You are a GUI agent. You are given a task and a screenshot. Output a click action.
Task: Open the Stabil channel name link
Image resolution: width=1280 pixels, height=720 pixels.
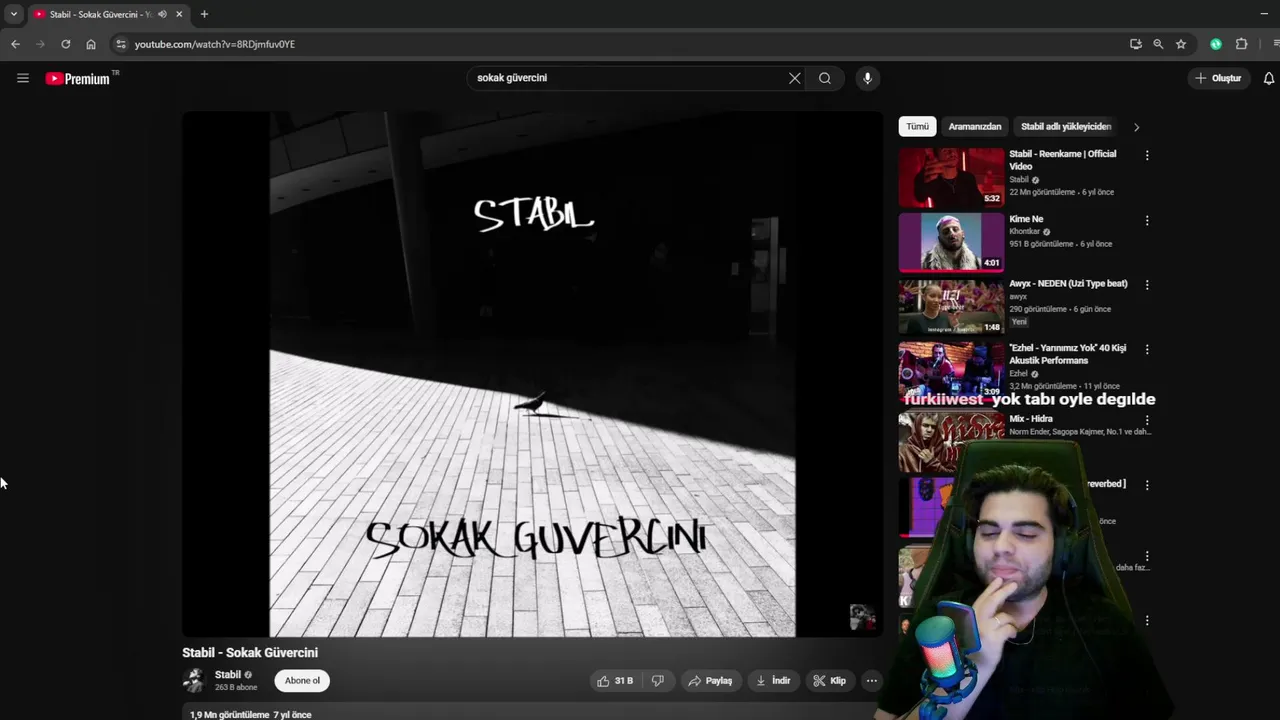click(228, 675)
